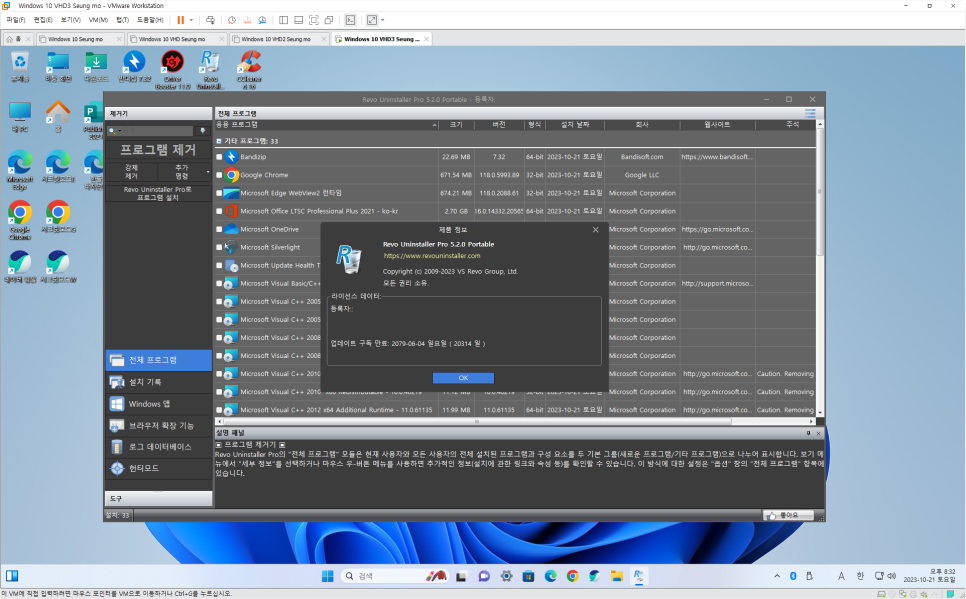Click the VMware revert snapshot icon
966x599 pixels.
247,20
